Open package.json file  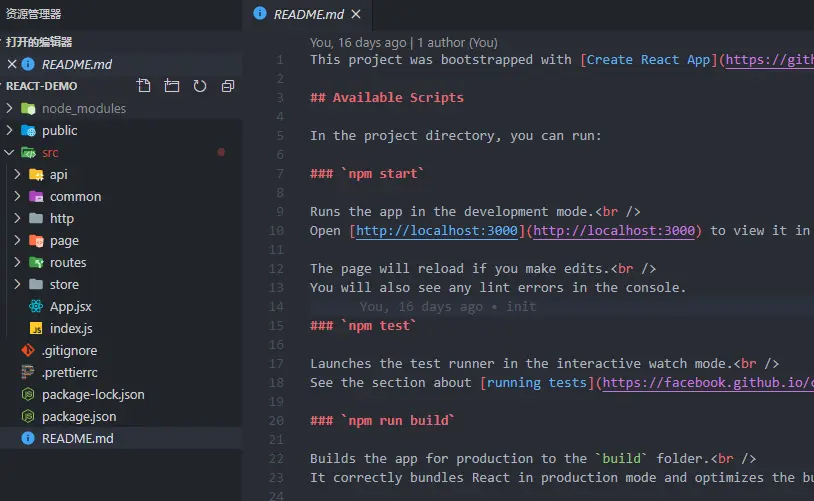pyautogui.click(x=79, y=417)
